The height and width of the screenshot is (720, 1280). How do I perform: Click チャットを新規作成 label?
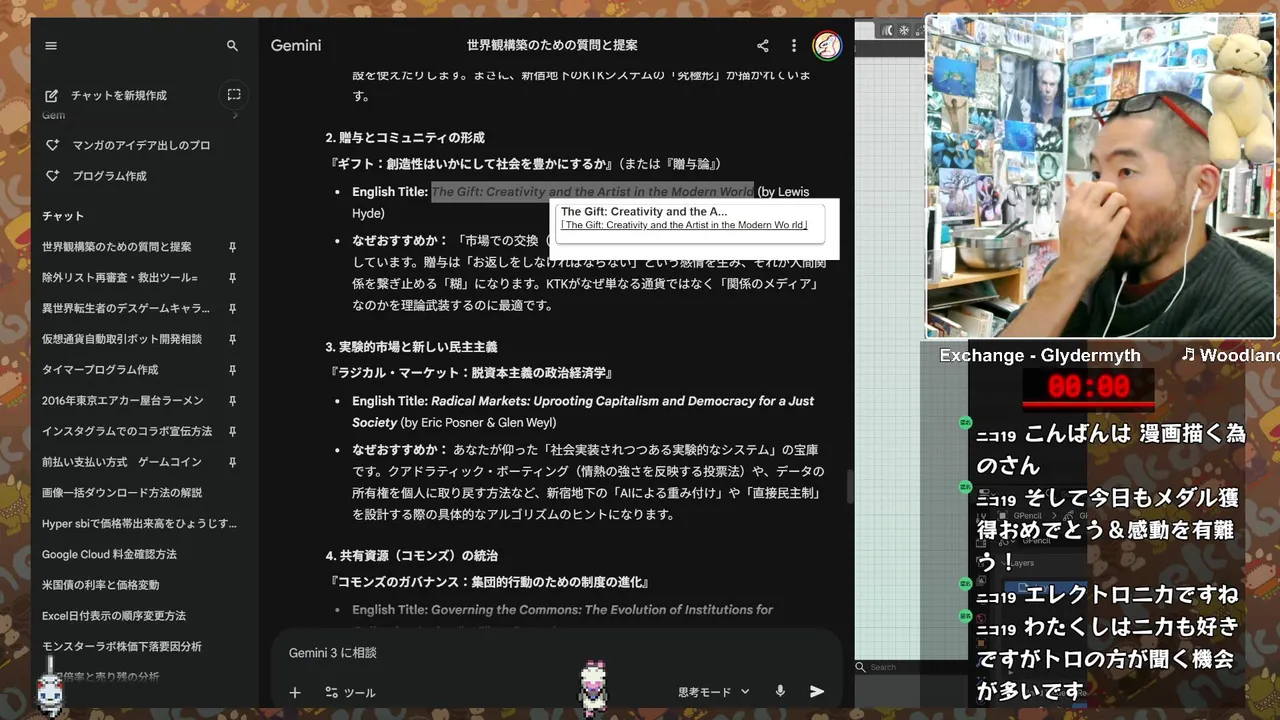pyautogui.click(x=119, y=96)
